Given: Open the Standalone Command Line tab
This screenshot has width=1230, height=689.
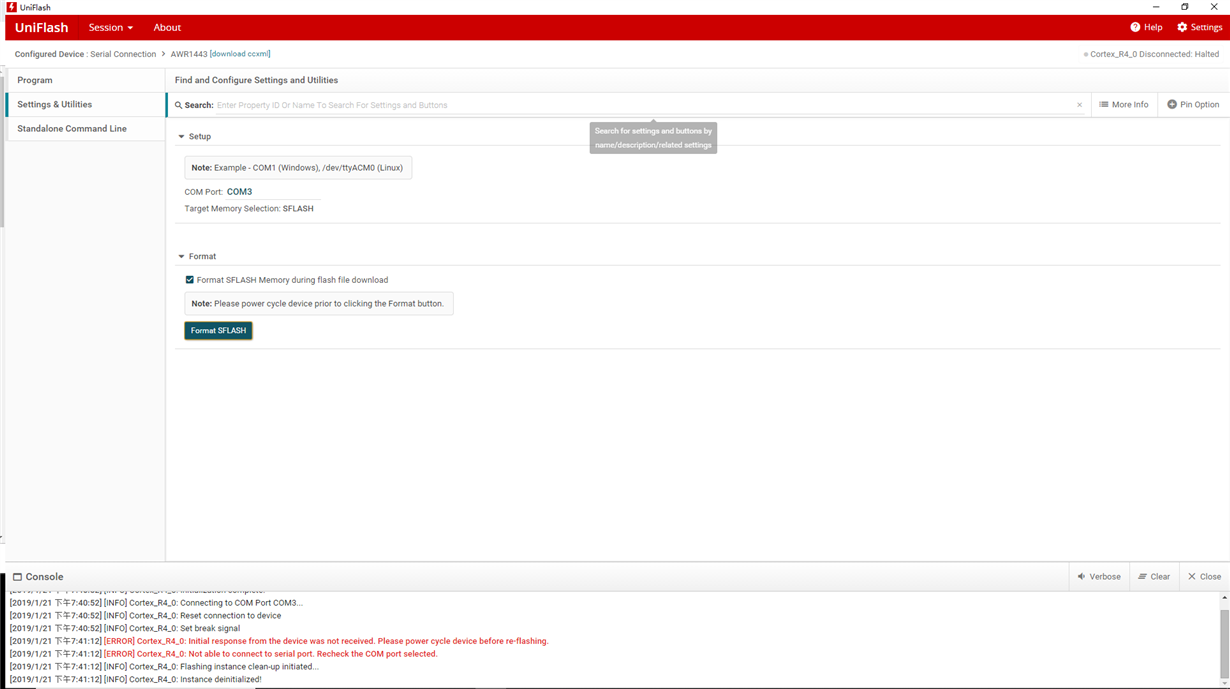Looking at the screenshot, I should [x=85, y=128].
